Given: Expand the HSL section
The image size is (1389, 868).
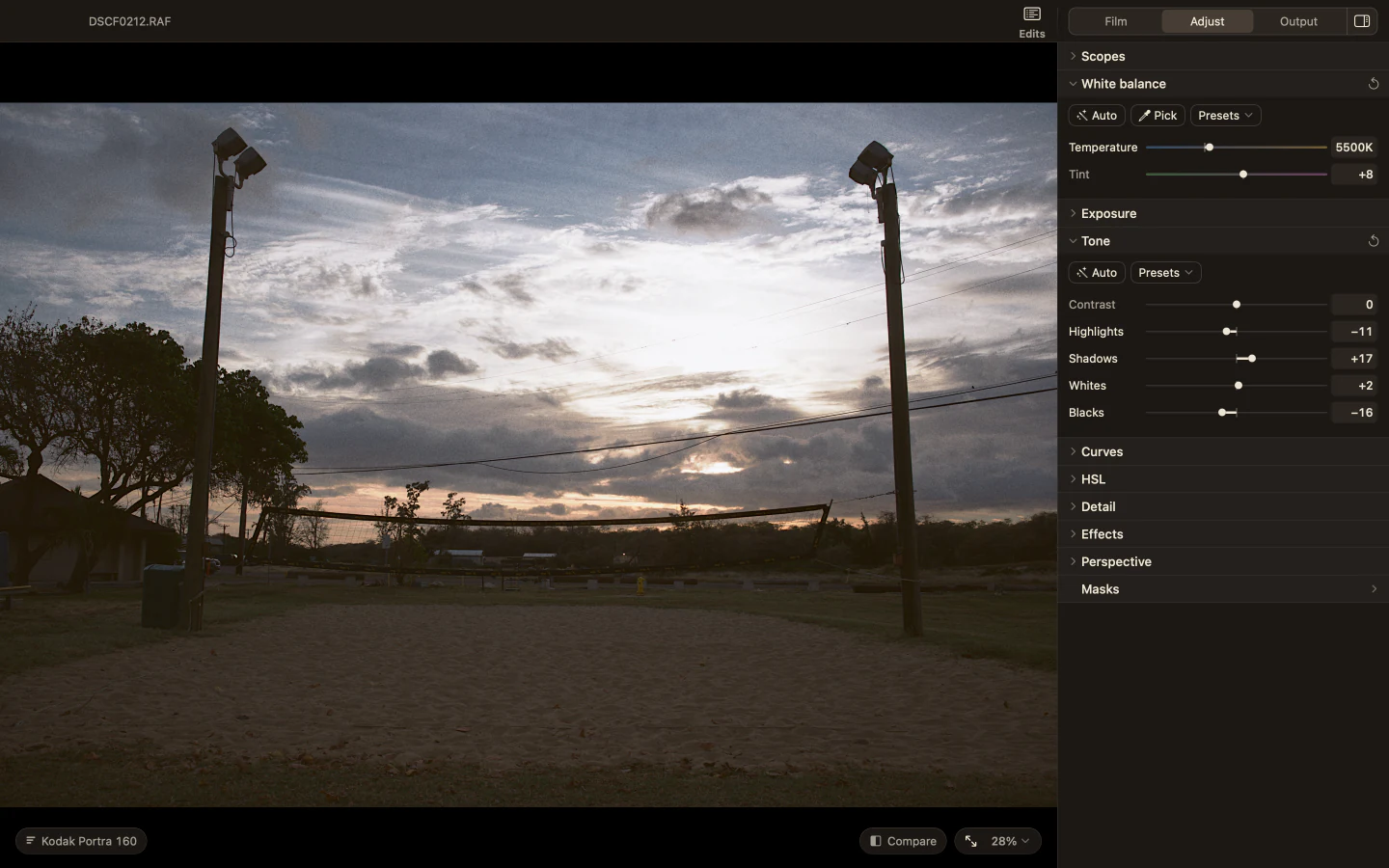Looking at the screenshot, I should [1223, 479].
